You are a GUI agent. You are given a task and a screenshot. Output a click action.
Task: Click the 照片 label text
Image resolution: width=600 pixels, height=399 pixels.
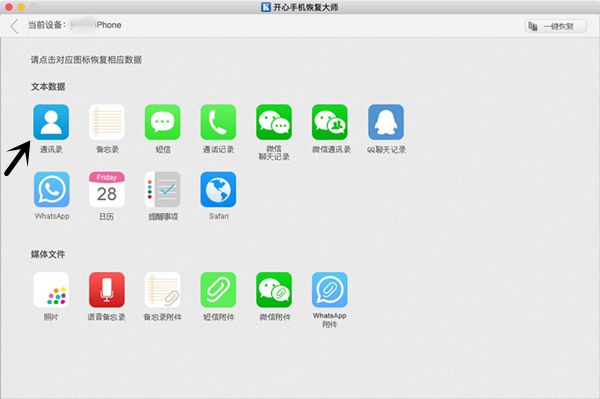(x=51, y=317)
